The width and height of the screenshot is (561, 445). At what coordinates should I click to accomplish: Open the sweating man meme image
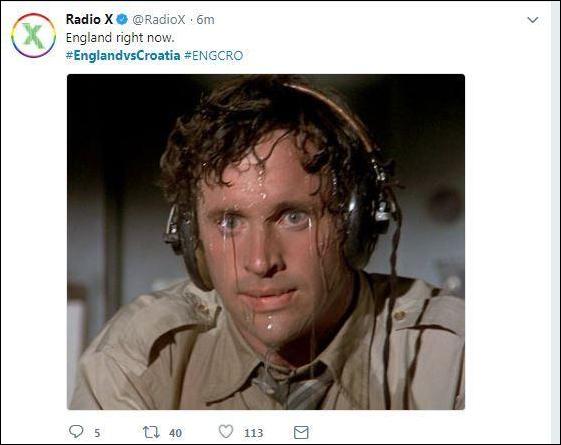pyautogui.click(x=266, y=242)
